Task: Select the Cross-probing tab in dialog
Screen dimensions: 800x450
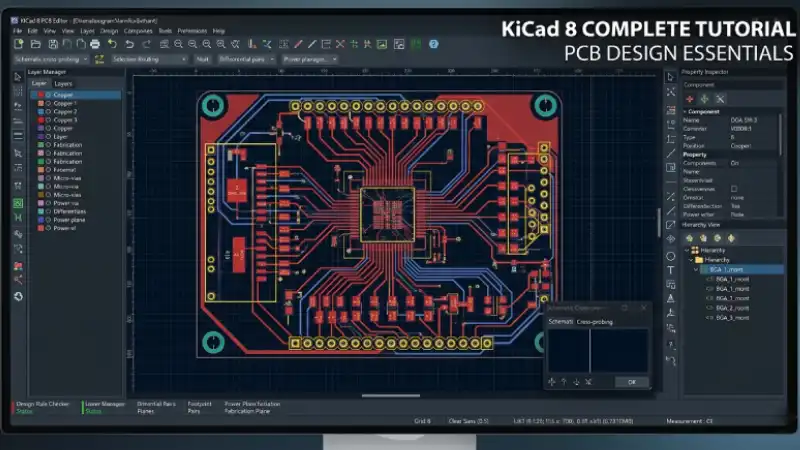Action: [x=594, y=322]
